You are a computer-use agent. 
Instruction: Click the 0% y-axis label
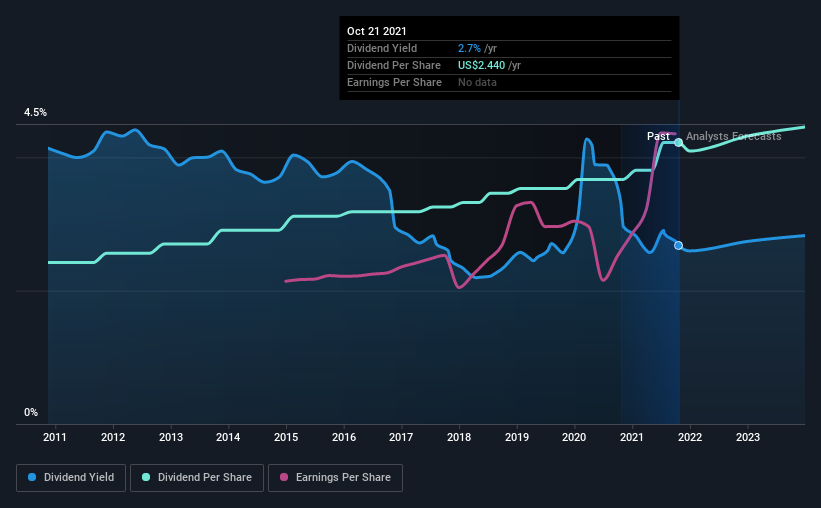[31, 413]
